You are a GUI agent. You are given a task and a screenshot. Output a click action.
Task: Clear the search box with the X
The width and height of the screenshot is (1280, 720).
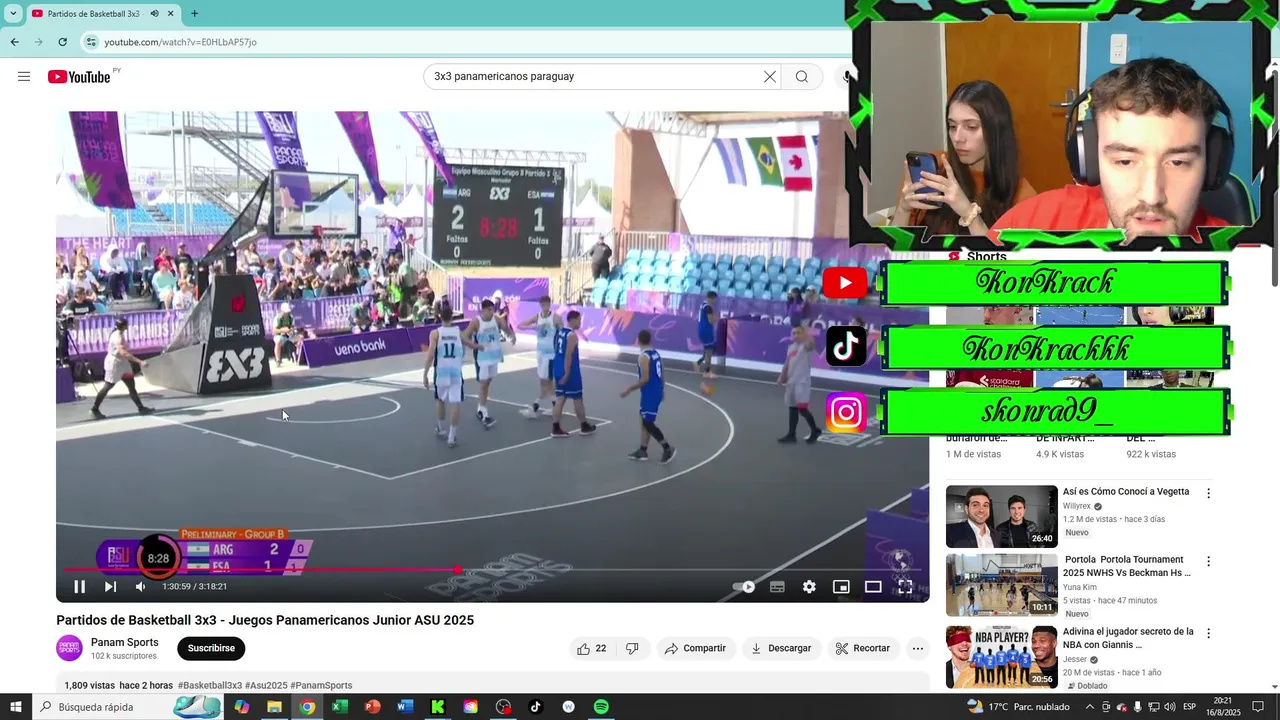(770, 77)
